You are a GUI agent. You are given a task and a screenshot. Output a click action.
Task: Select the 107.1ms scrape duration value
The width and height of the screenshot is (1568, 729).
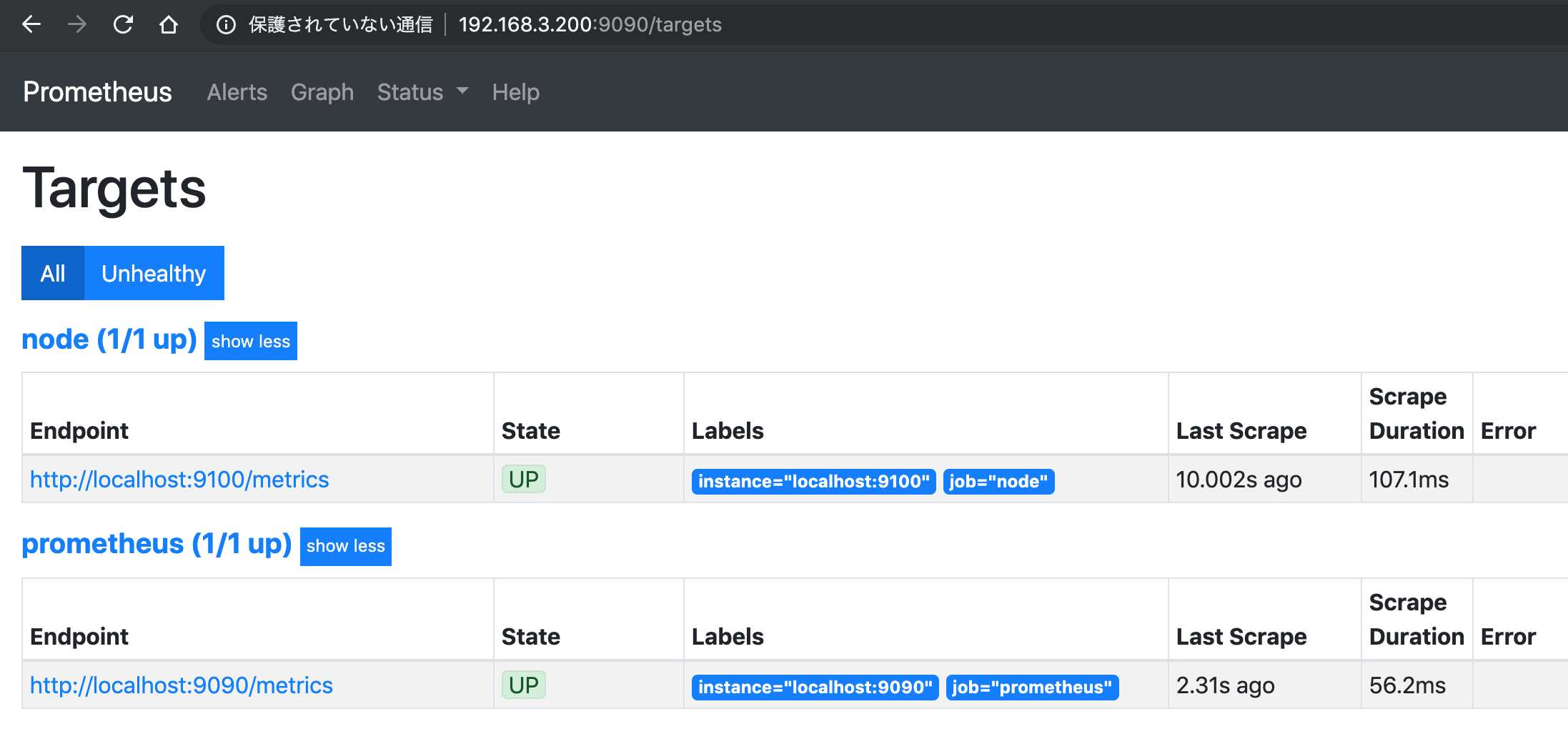(x=1409, y=480)
